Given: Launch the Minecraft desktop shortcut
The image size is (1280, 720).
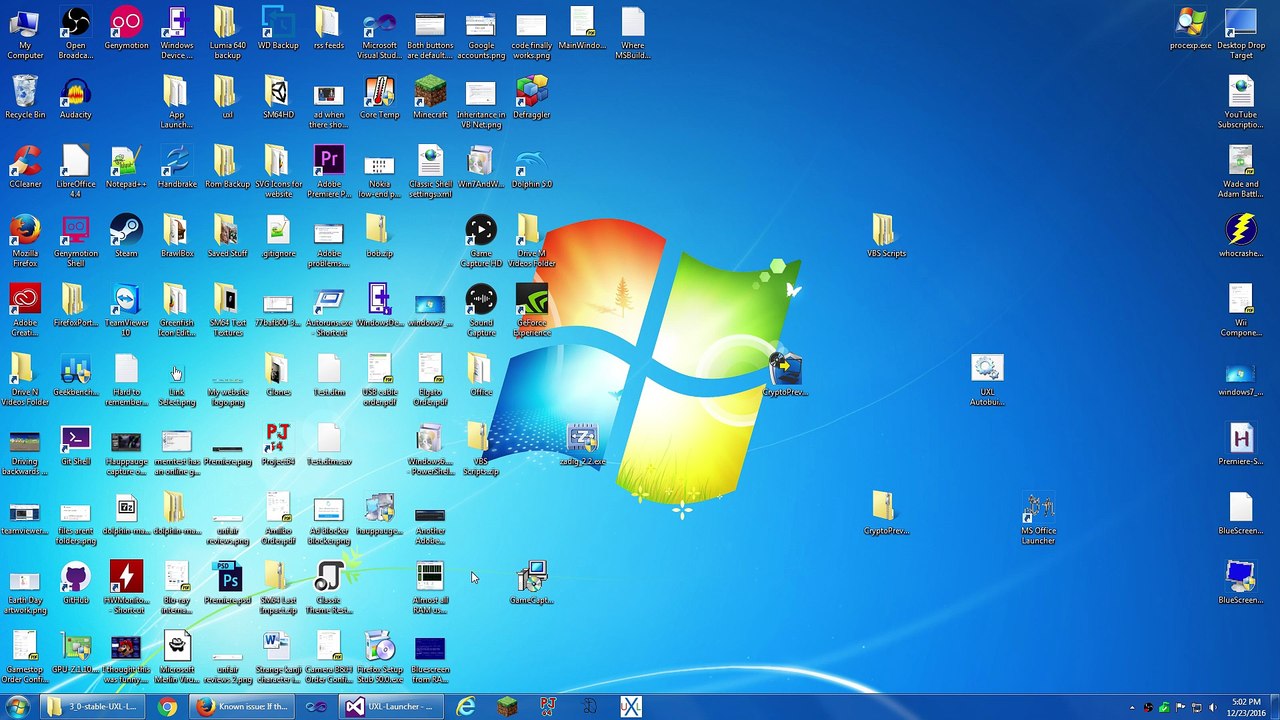Looking at the screenshot, I should (x=430, y=98).
